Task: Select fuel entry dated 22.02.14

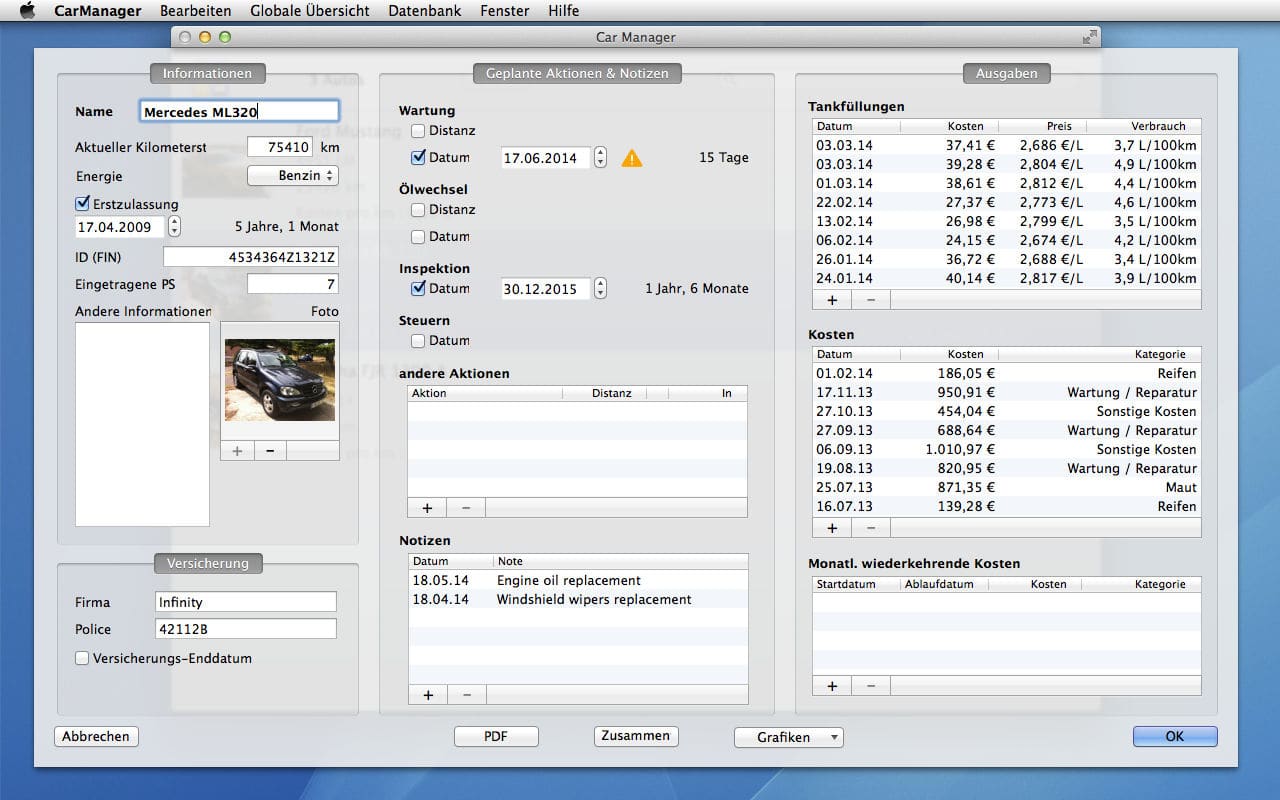Action: pyautogui.click(x=1007, y=202)
